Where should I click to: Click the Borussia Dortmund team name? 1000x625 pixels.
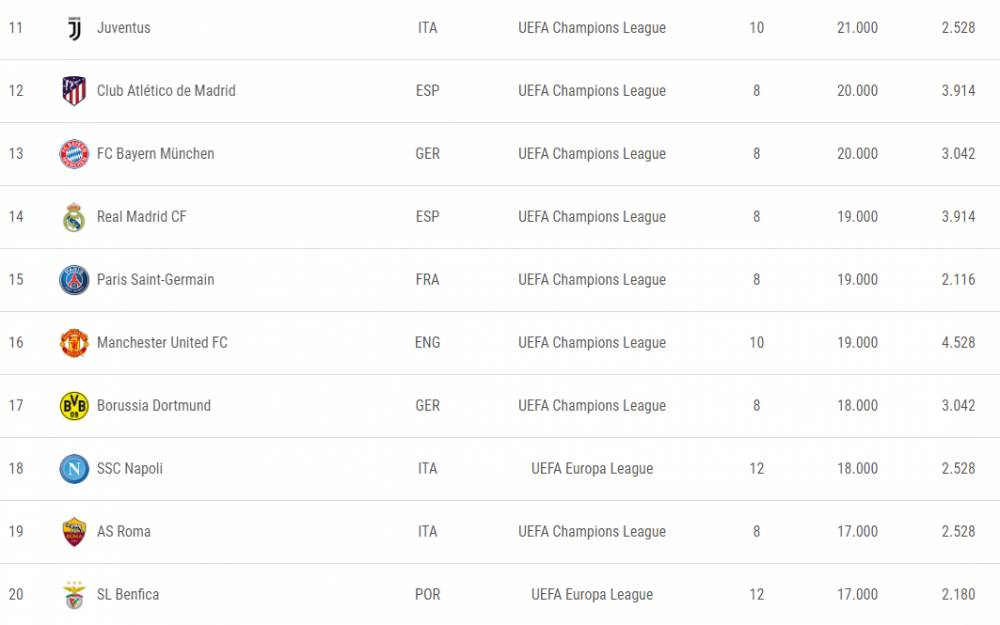point(154,406)
